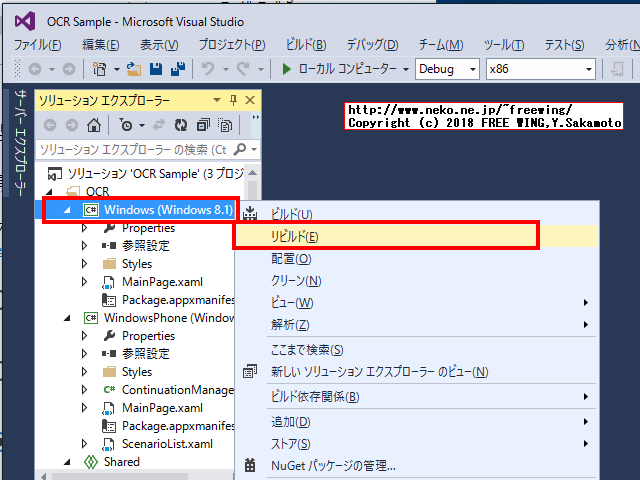Select ソリューション 'OCR Sample' root node

(x=155, y=173)
